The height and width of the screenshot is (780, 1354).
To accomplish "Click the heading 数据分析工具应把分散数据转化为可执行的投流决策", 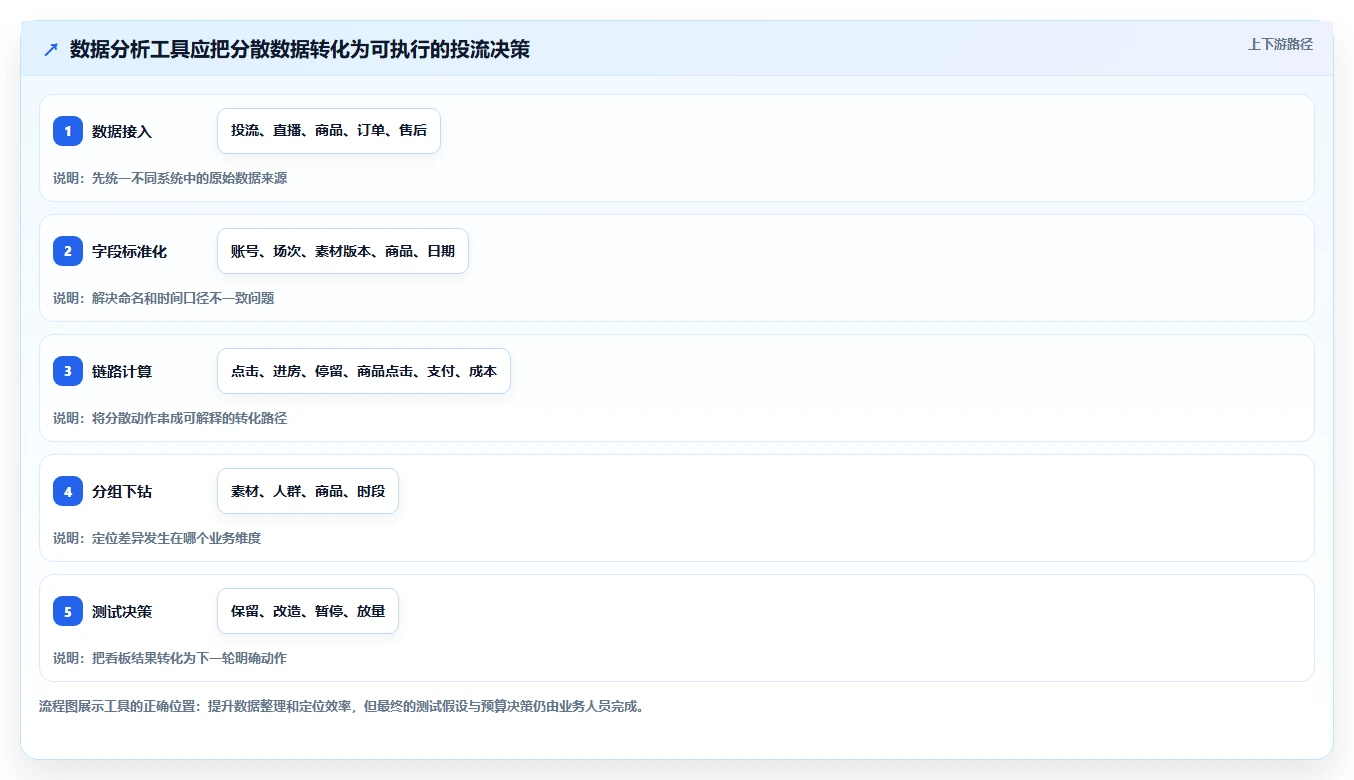I will [300, 50].
